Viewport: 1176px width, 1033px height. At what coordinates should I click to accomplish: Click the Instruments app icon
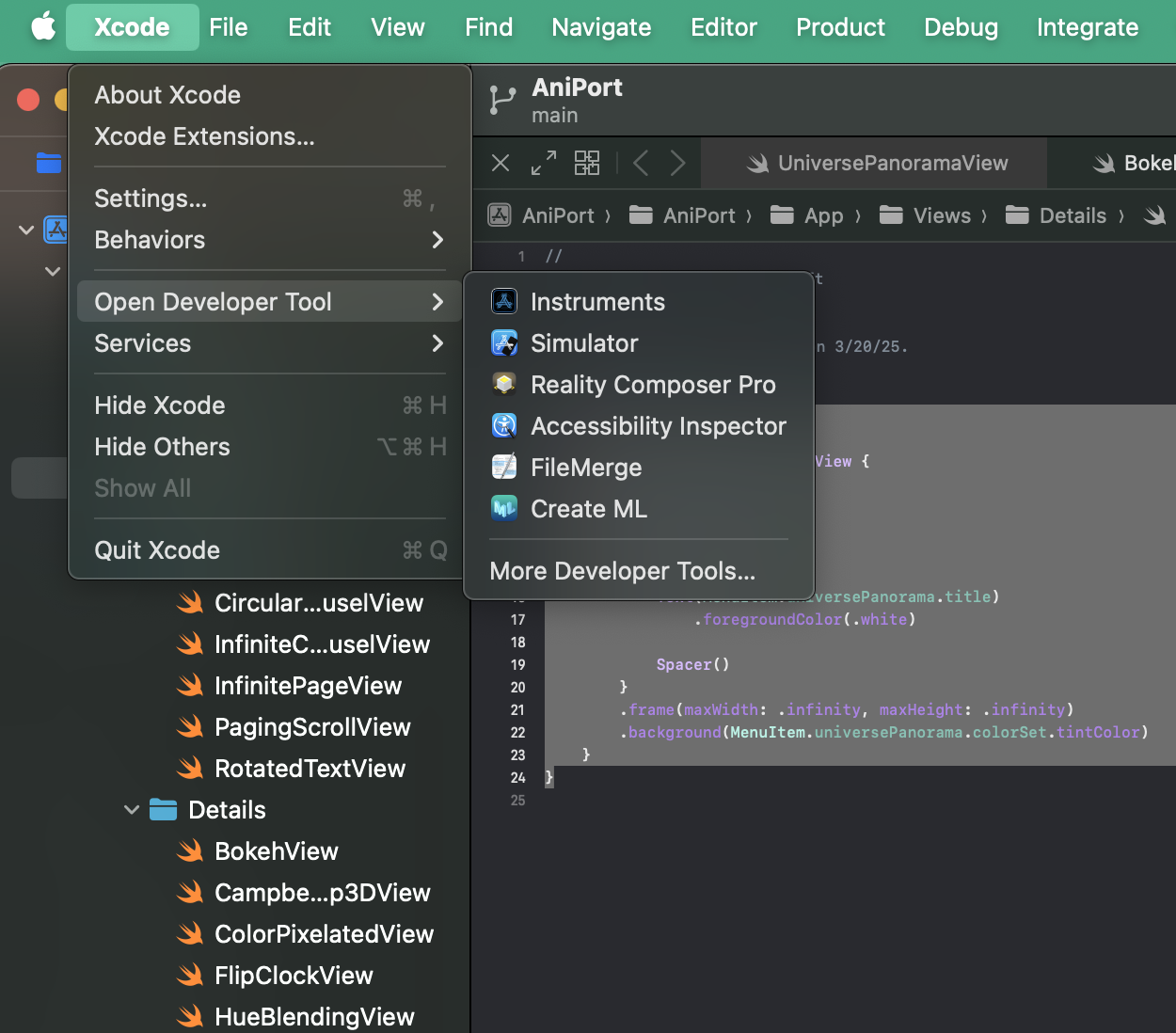click(504, 301)
